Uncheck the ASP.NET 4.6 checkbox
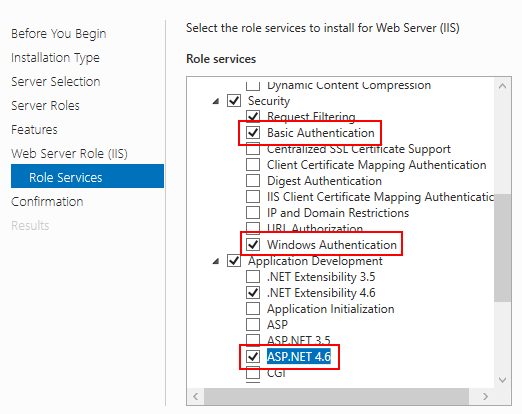Screen dimensions: 522x414 (253, 357)
